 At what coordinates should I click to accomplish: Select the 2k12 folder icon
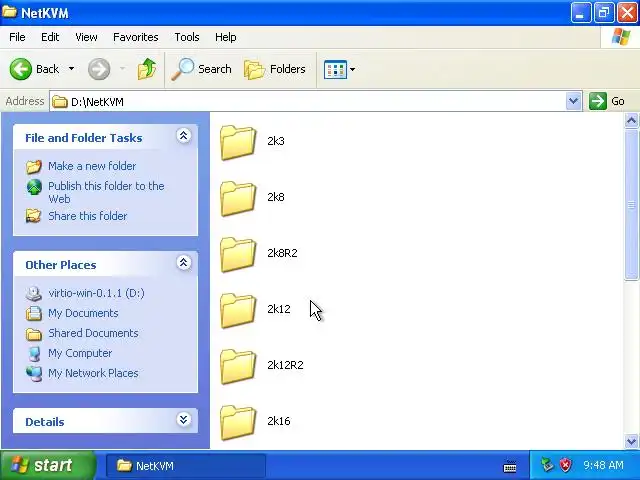238,310
